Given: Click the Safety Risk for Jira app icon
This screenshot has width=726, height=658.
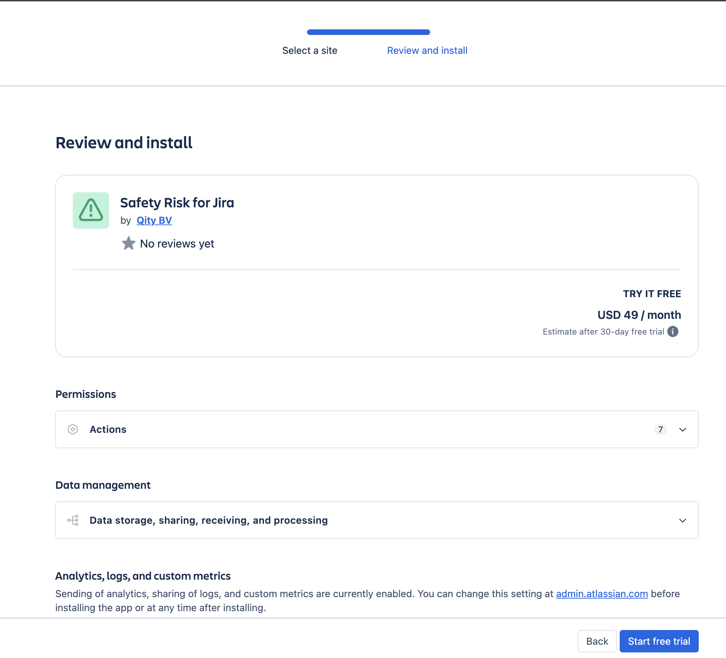Looking at the screenshot, I should (x=91, y=210).
